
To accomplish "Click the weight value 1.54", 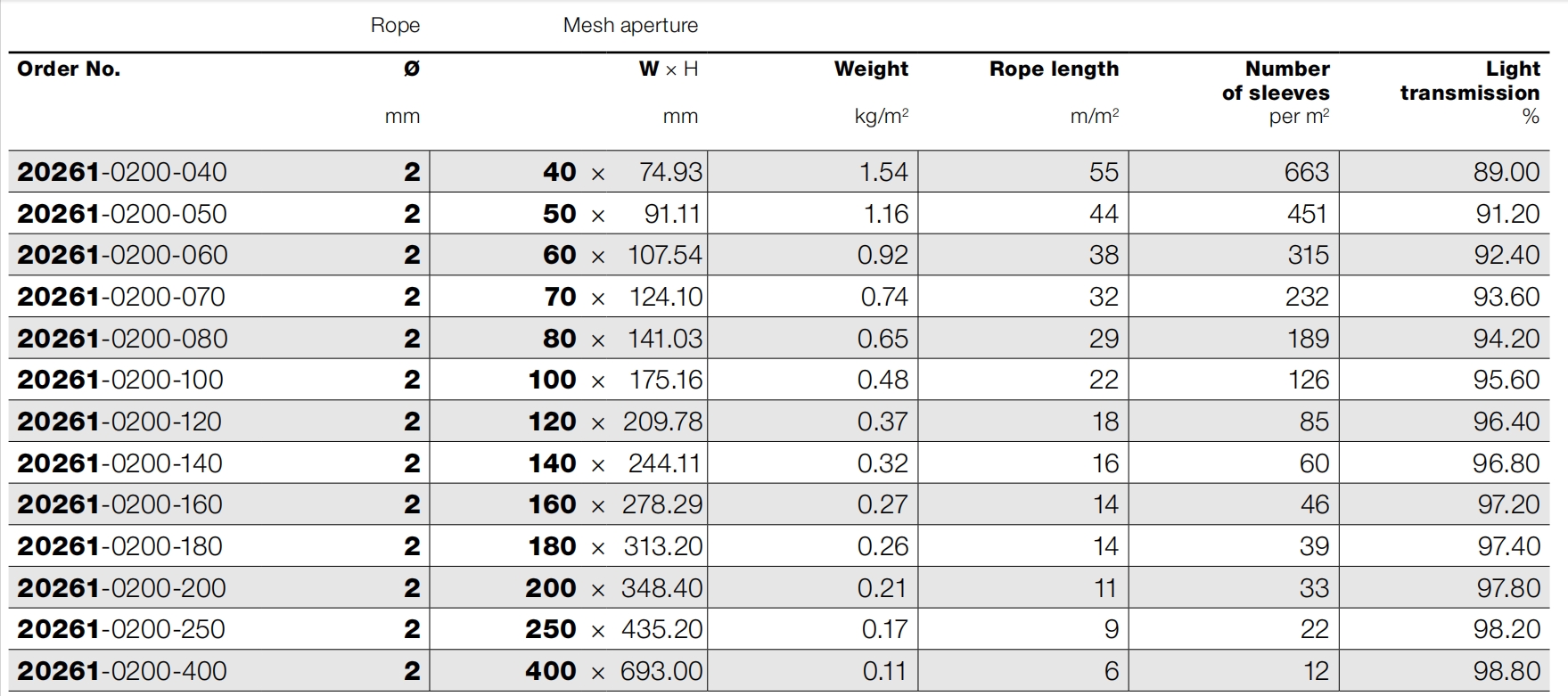I will point(883,172).
